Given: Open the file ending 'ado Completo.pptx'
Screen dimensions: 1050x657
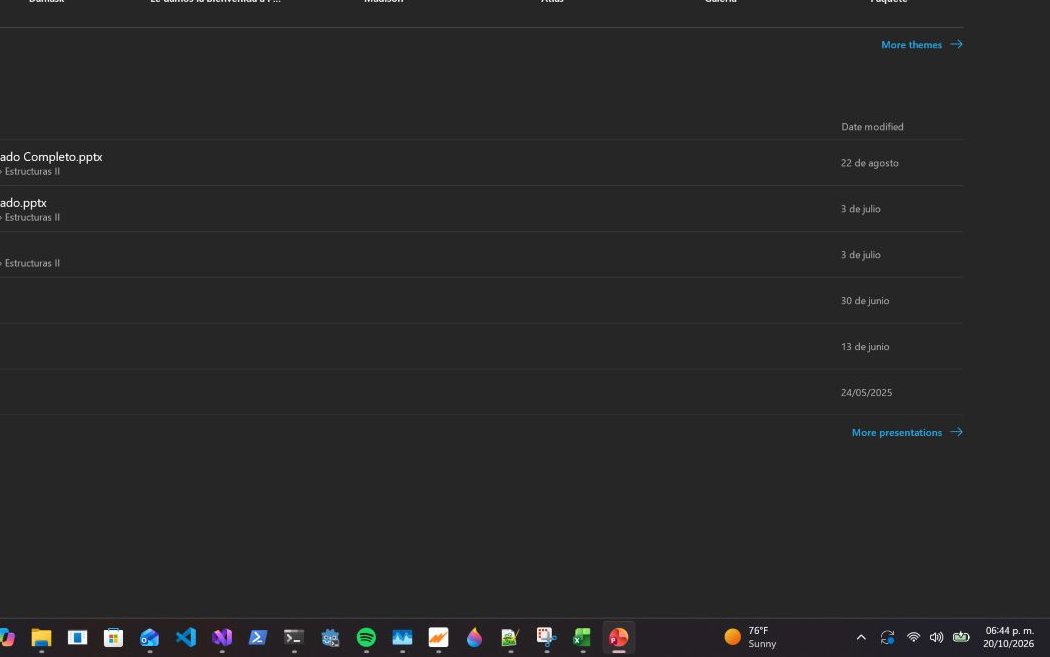Looking at the screenshot, I should [x=51, y=157].
